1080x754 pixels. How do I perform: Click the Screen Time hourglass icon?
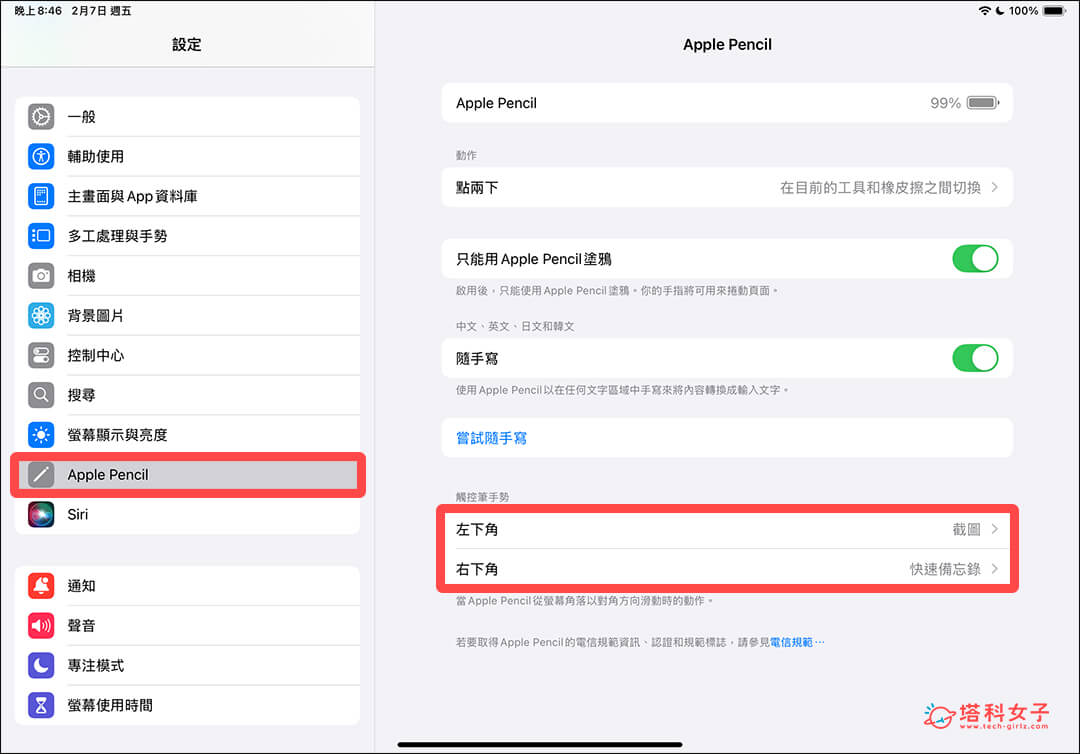tap(41, 705)
